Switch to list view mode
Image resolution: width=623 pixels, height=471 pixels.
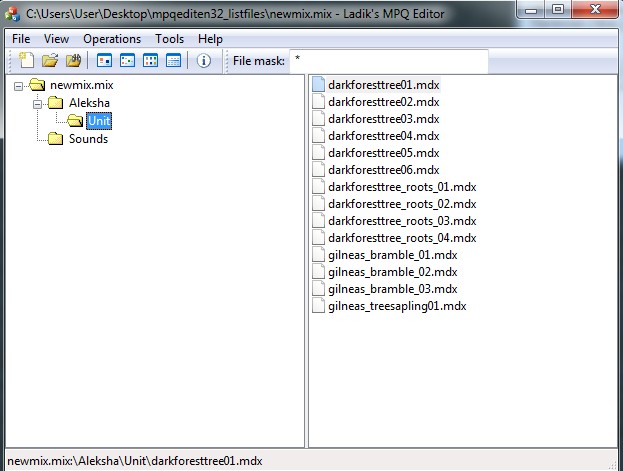[150, 60]
